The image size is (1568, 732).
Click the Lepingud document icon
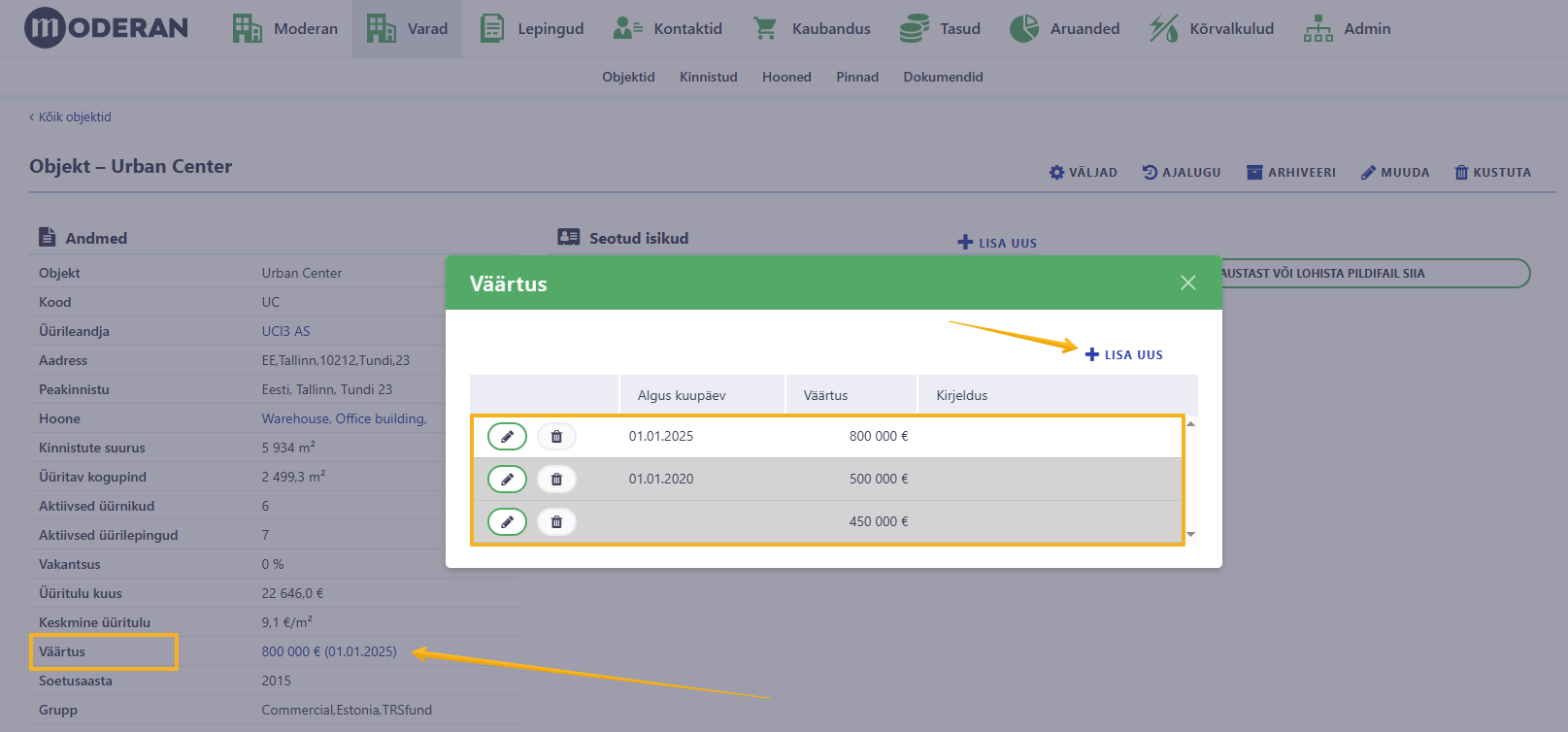click(493, 28)
